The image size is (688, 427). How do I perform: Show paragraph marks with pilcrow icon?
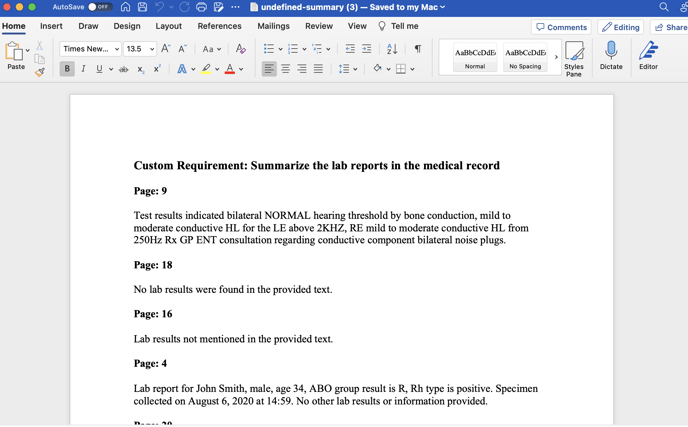point(417,48)
